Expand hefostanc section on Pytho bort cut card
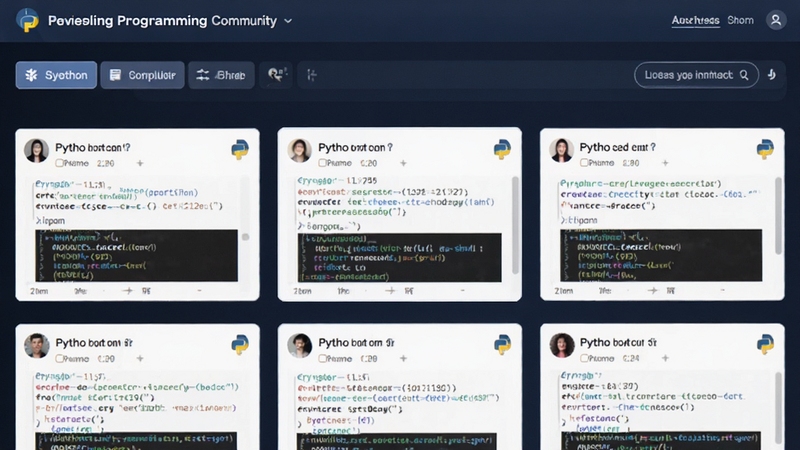800x450 pixels. coord(595,418)
